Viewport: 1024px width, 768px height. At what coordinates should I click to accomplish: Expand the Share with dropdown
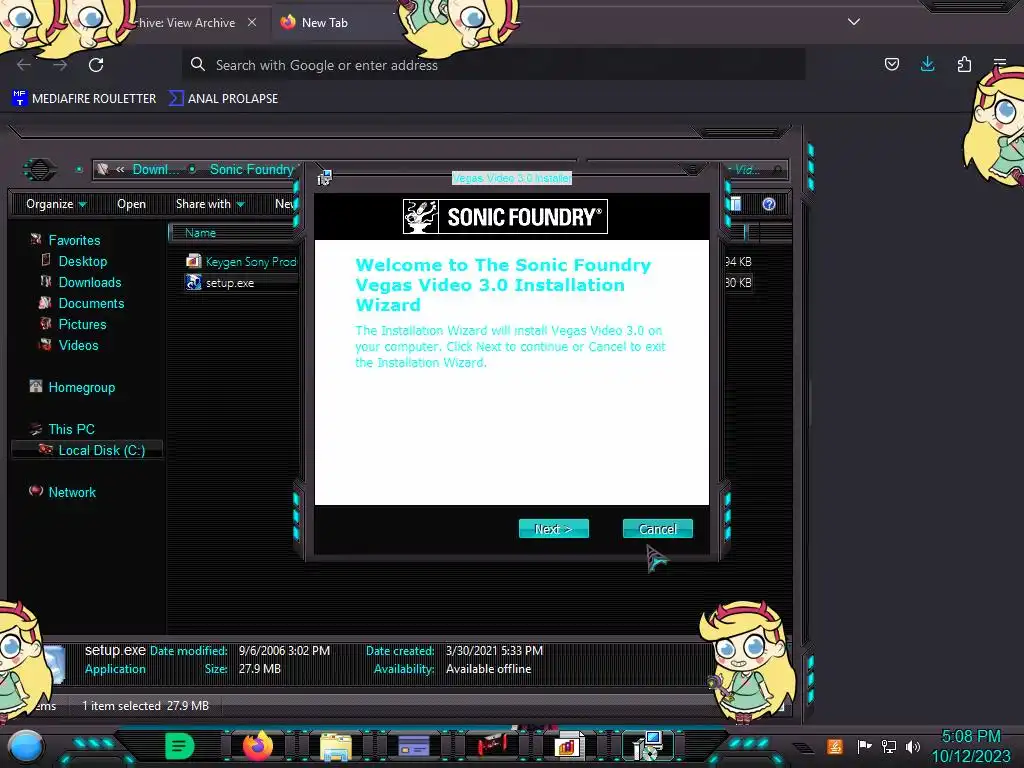210,204
